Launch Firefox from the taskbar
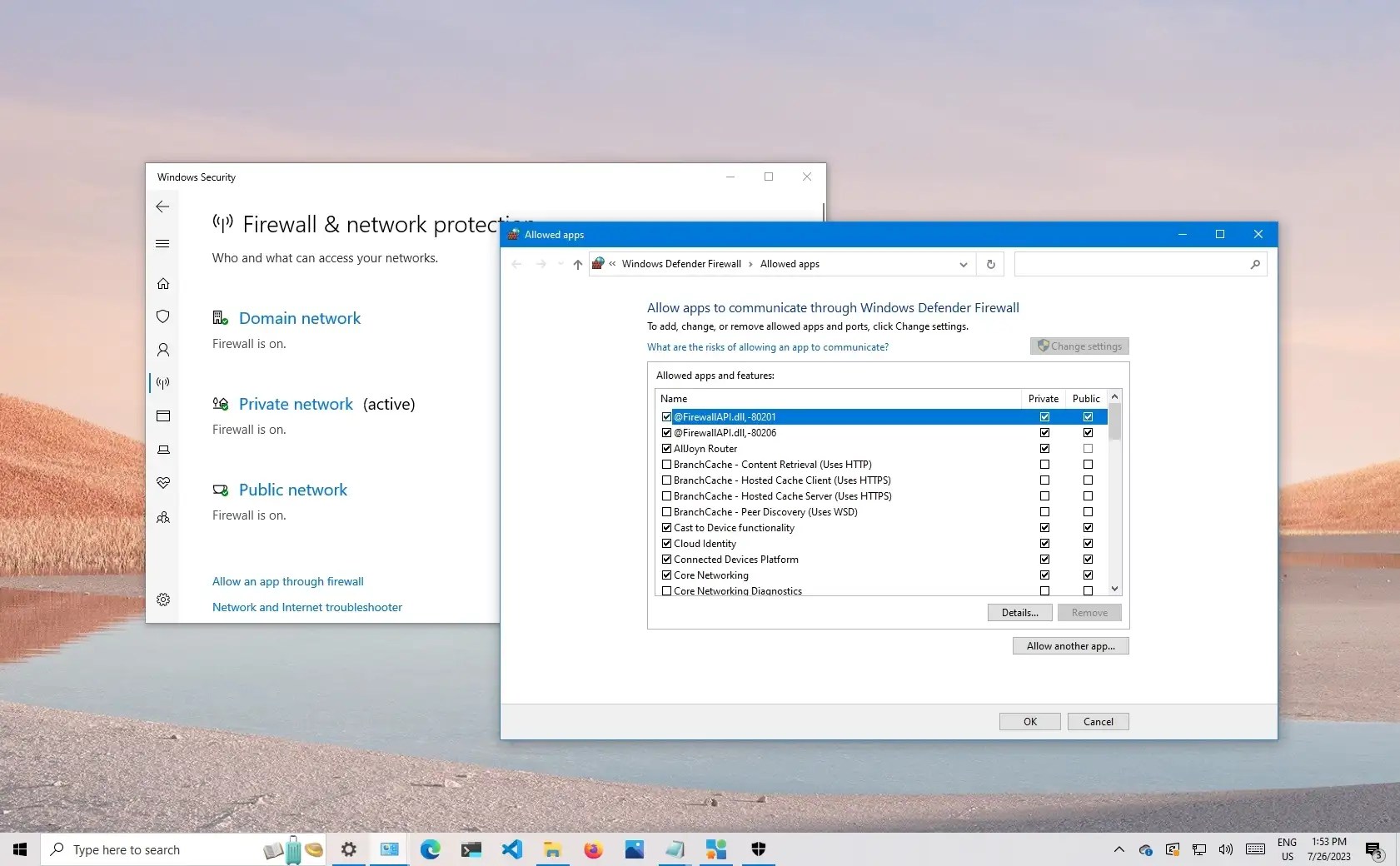The image size is (1400, 866). point(594,849)
